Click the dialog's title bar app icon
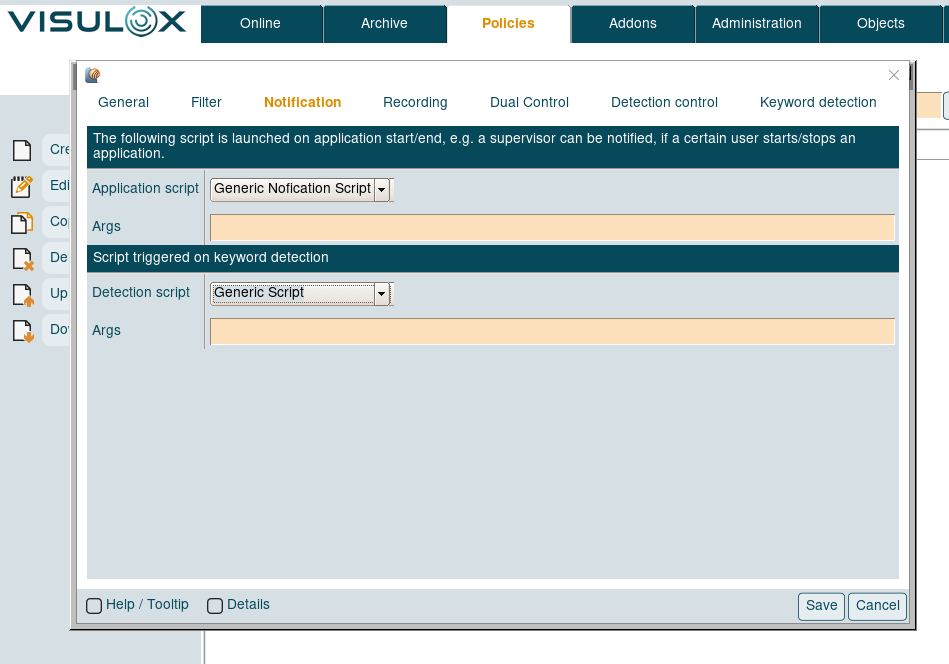Viewport: 949px width, 664px height. [x=93, y=75]
